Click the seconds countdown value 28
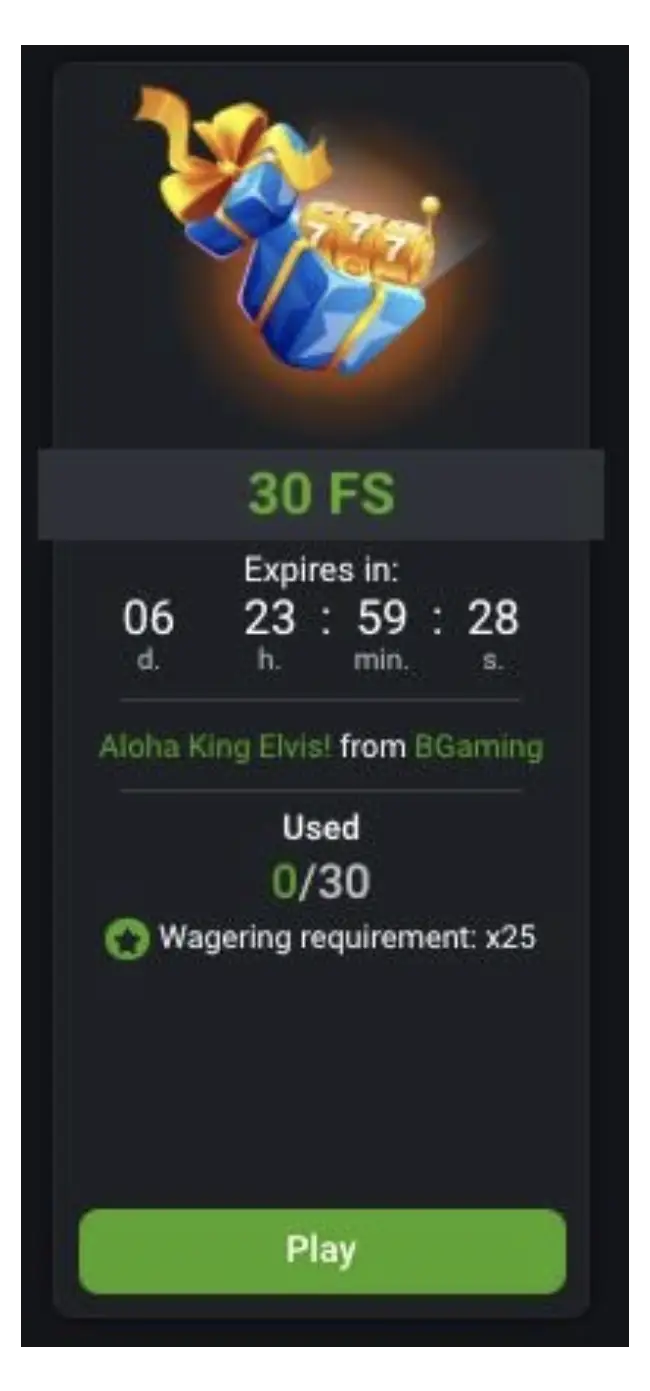650x1391 pixels. pyautogui.click(x=493, y=618)
